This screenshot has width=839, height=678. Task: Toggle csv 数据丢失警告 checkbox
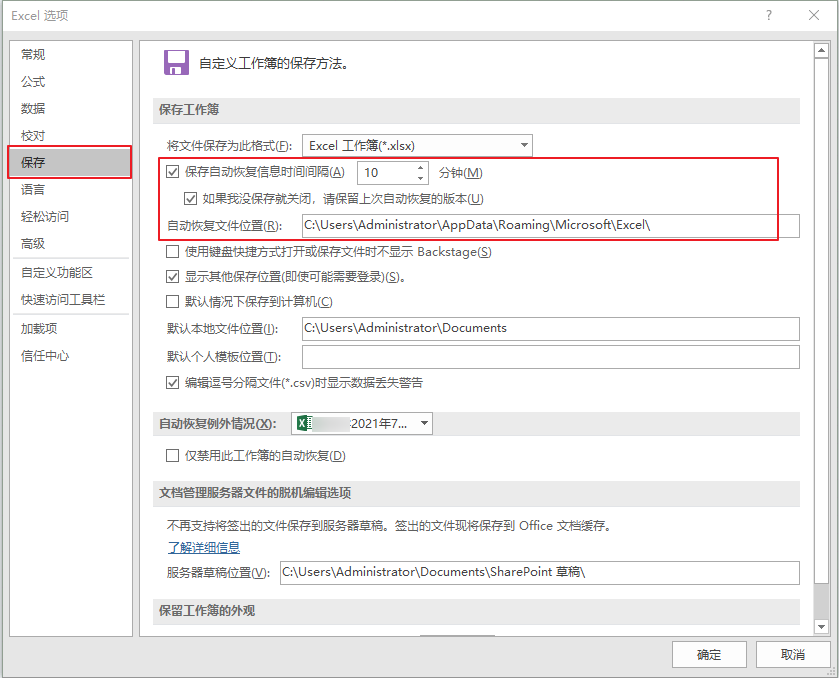(x=172, y=383)
